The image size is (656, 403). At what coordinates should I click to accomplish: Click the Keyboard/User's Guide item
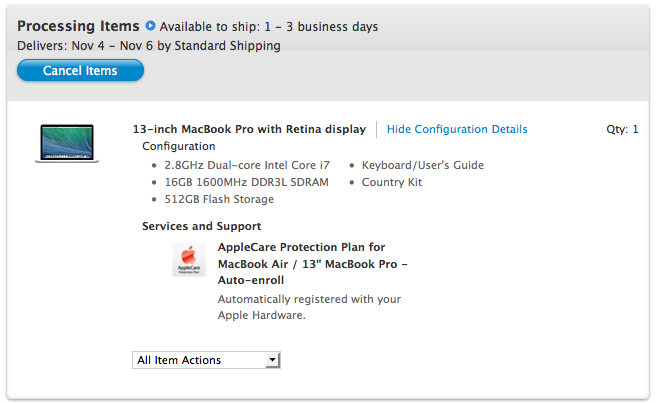422,165
